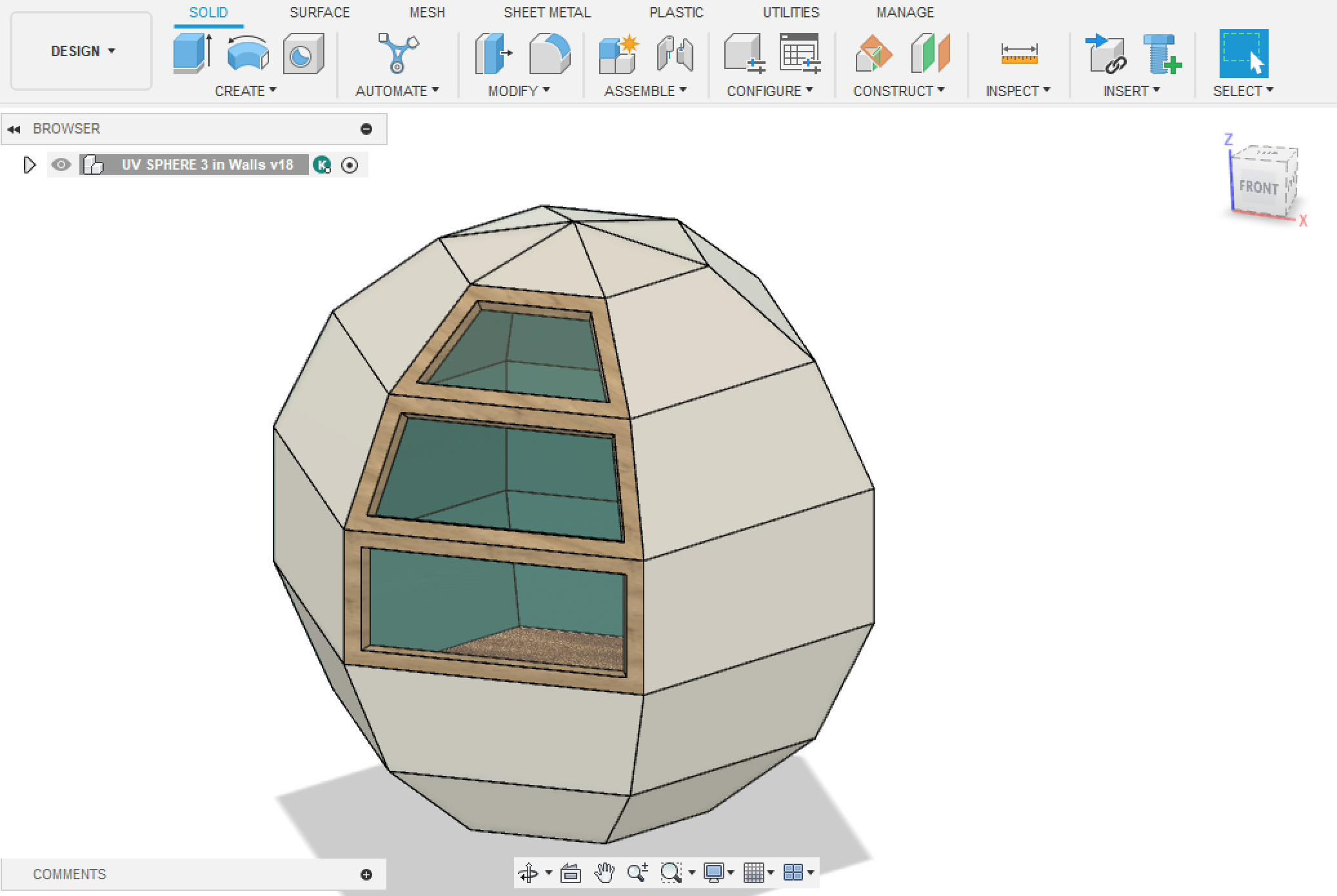Click the Insert Fastener bolt icon
The image size is (1337, 896).
pyautogui.click(x=1162, y=54)
